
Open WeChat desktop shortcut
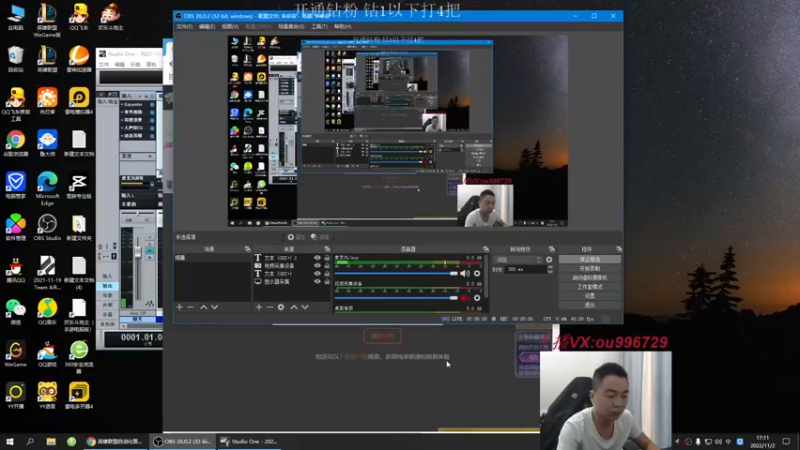pyautogui.click(x=16, y=312)
